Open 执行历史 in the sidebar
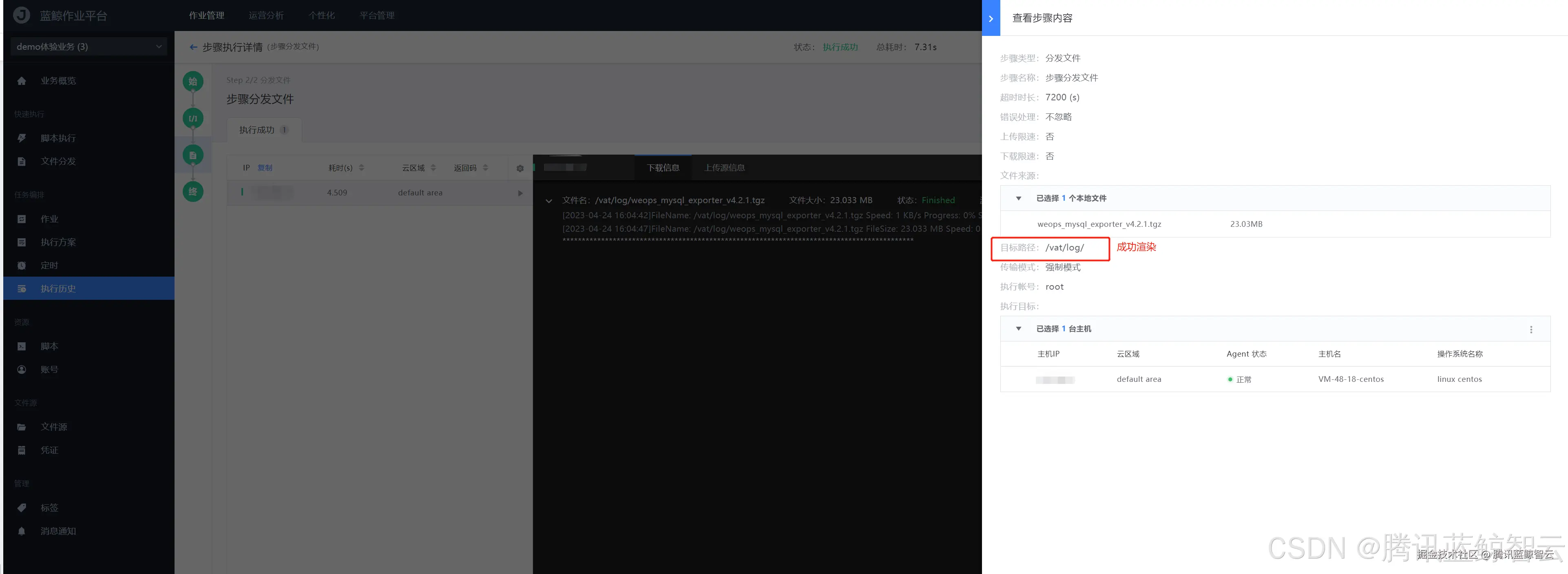 [x=89, y=288]
